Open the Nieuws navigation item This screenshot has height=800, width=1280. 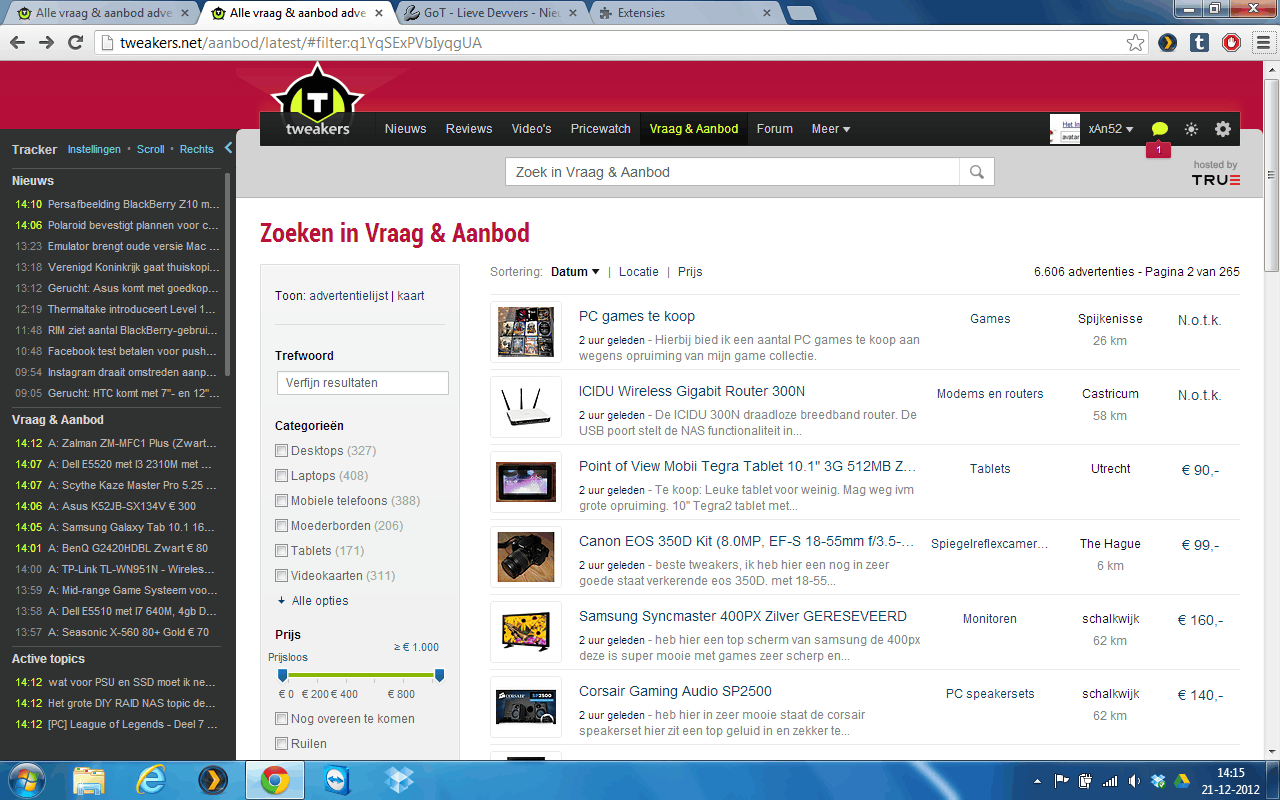[x=405, y=129]
